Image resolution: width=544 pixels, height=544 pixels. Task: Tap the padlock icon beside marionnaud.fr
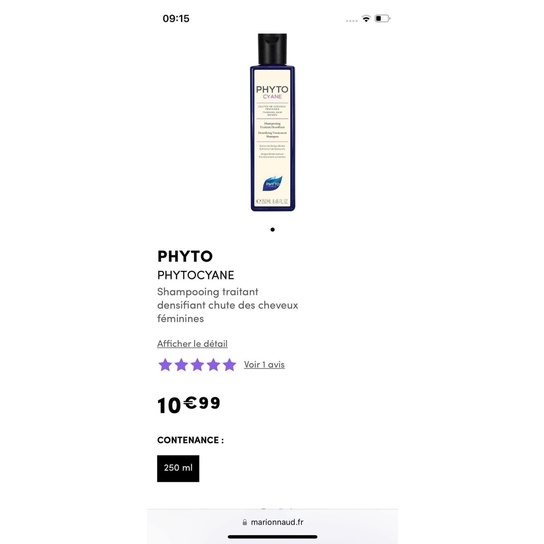click(245, 522)
